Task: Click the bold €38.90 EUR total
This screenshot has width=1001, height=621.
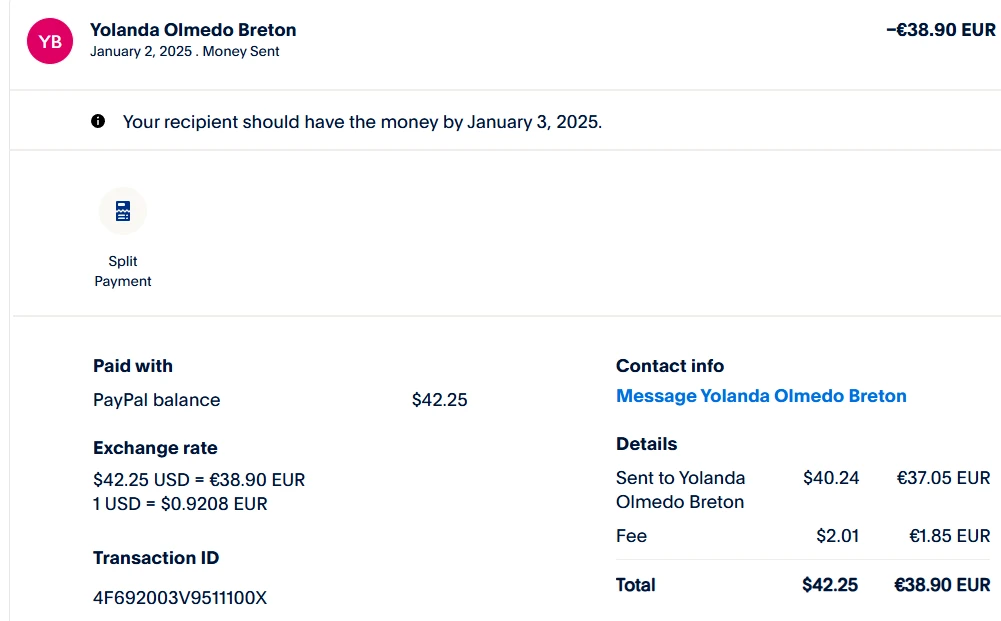Action: [942, 585]
